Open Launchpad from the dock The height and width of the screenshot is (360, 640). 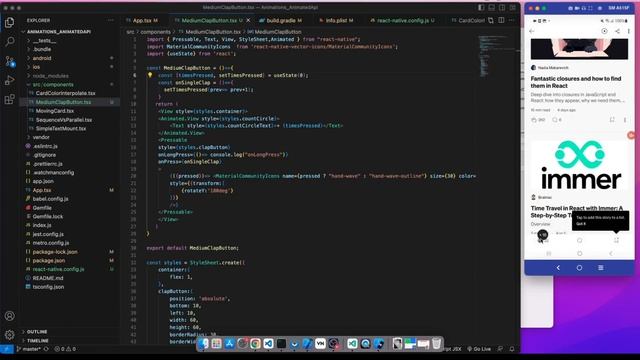pyautogui.click(x=216, y=344)
